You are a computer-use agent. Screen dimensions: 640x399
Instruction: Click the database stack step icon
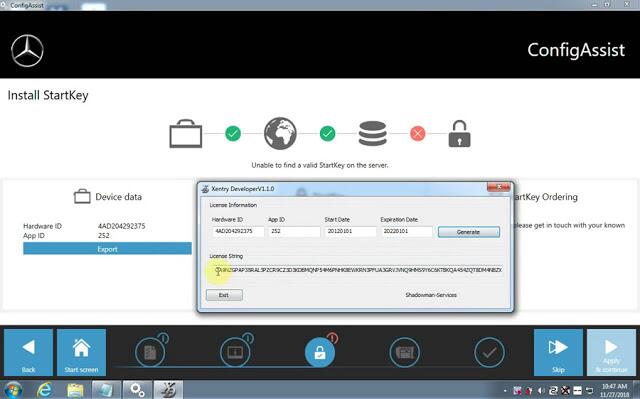coord(372,133)
